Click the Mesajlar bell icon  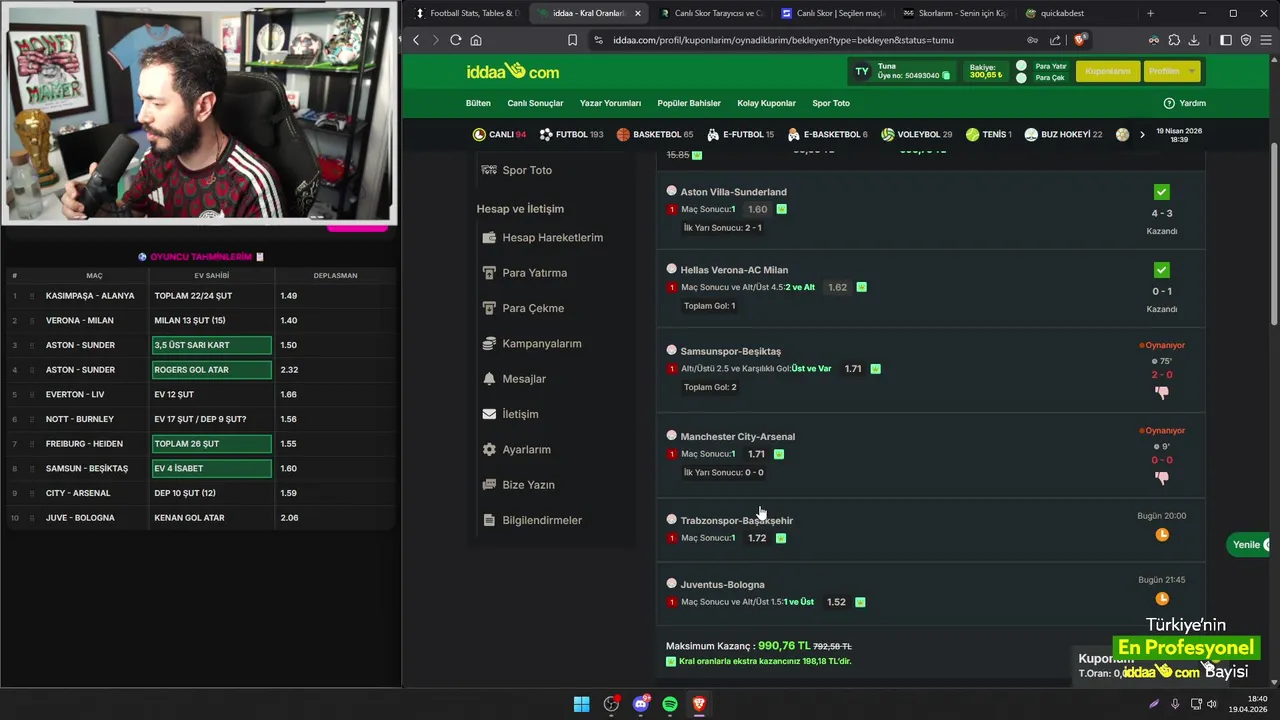point(489,379)
